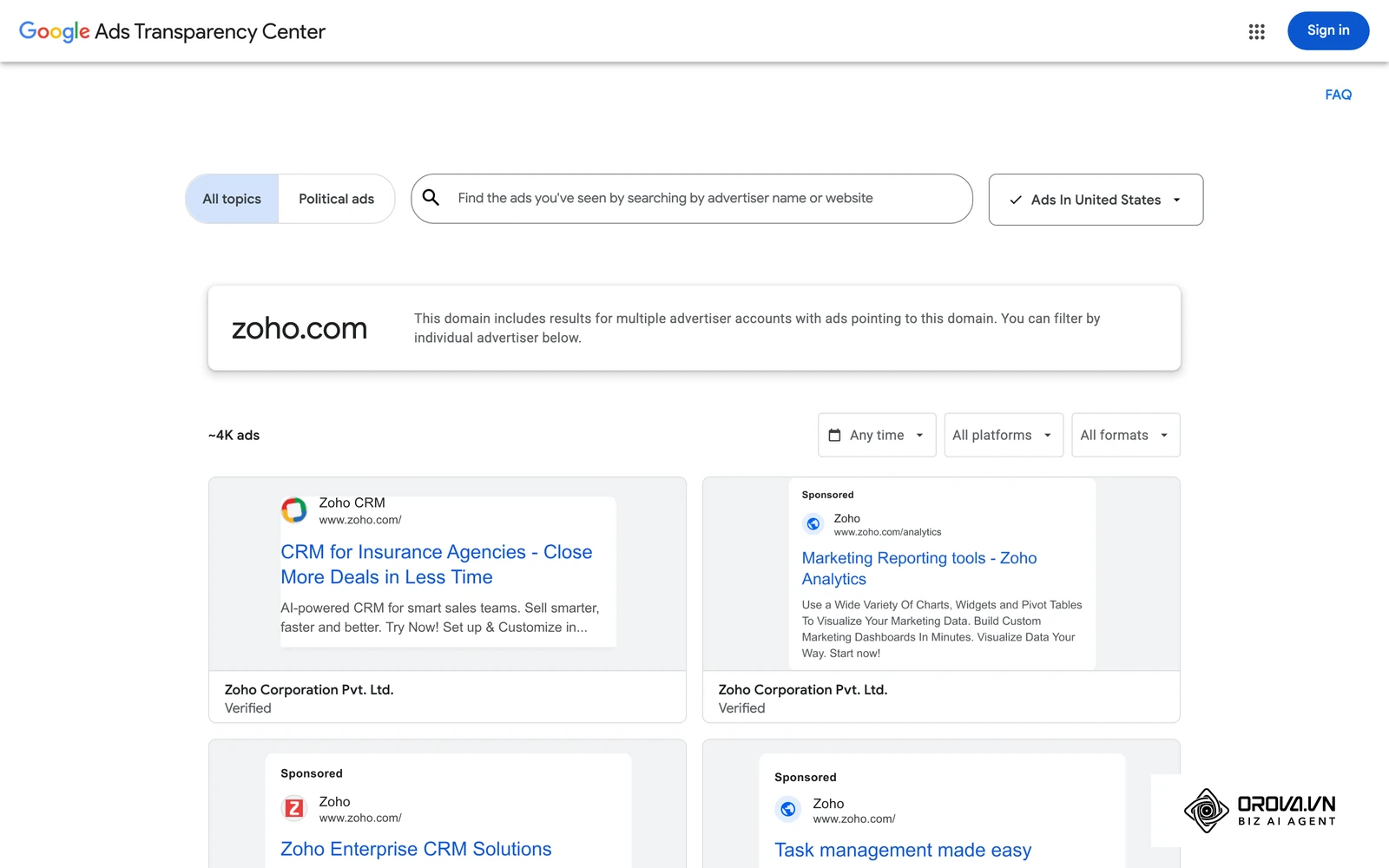Click the Zoho CRM colorful logo icon
This screenshot has width=1389, height=868.
tap(294, 510)
